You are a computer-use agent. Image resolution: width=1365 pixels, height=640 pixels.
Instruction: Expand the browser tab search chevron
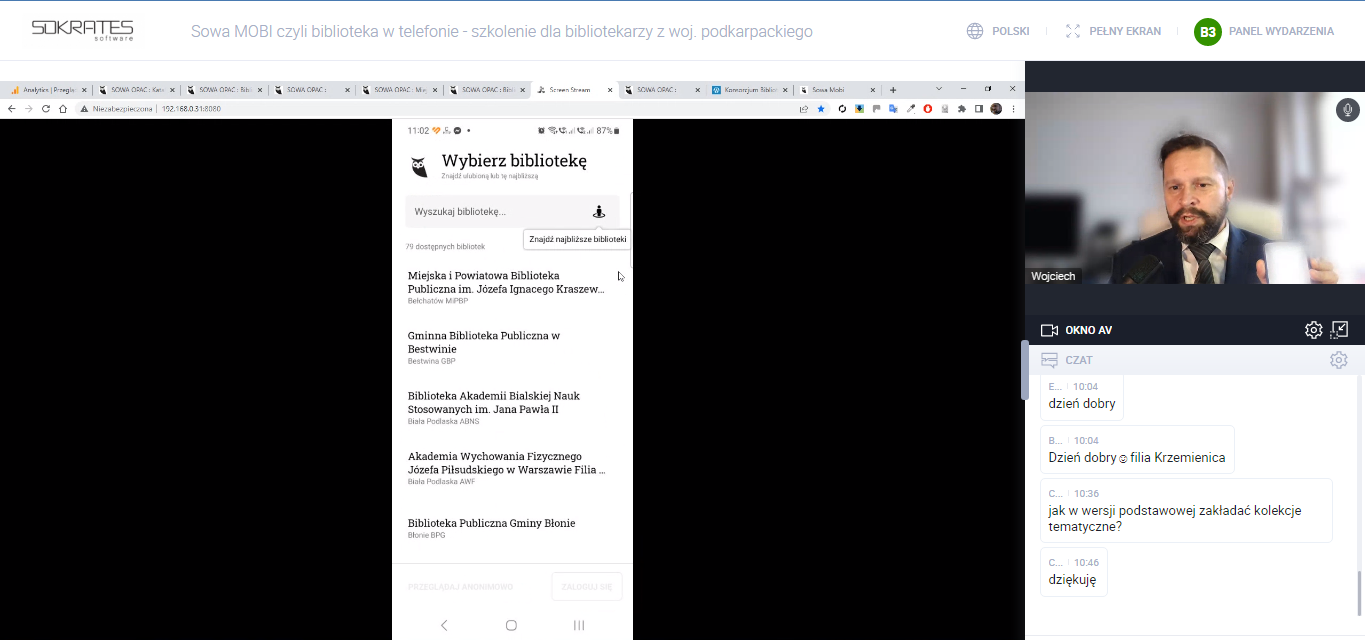click(x=937, y=89)
